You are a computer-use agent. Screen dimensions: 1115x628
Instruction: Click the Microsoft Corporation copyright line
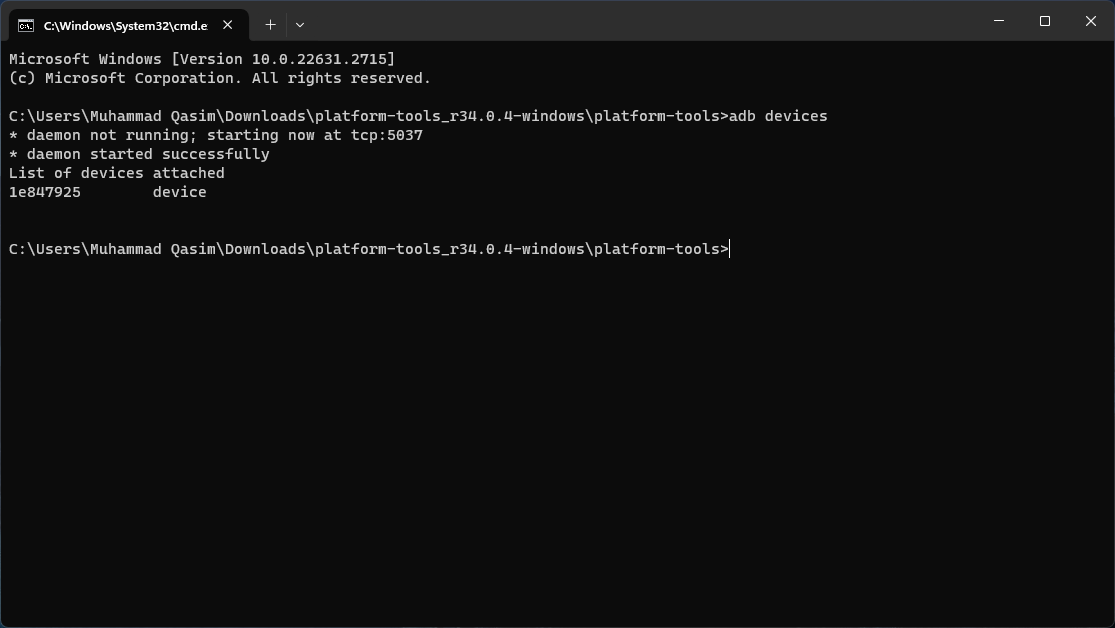219,78
